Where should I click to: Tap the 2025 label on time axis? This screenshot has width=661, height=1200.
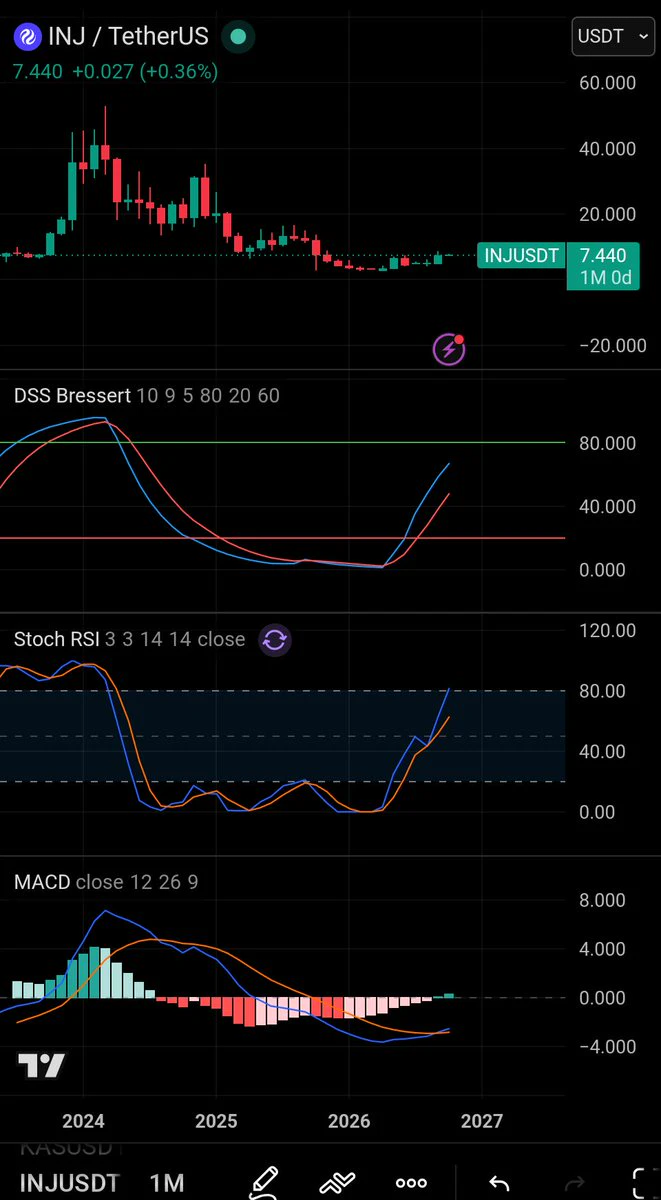coord(216,1120)
